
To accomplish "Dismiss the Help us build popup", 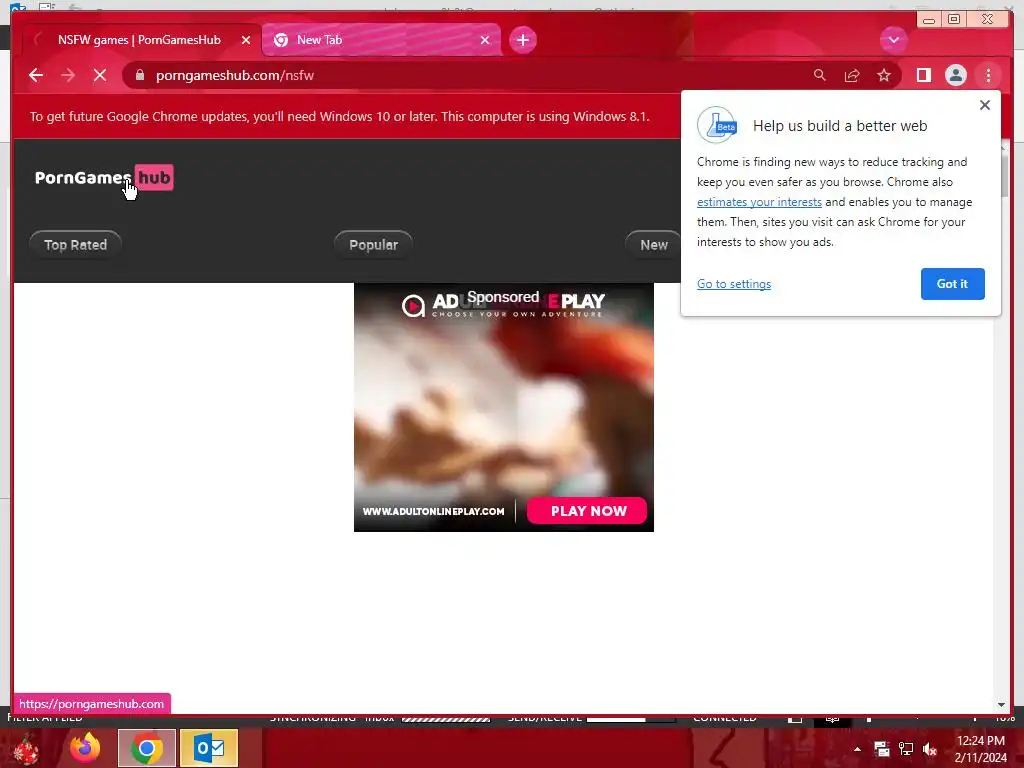I will click(x=985, y=105).
